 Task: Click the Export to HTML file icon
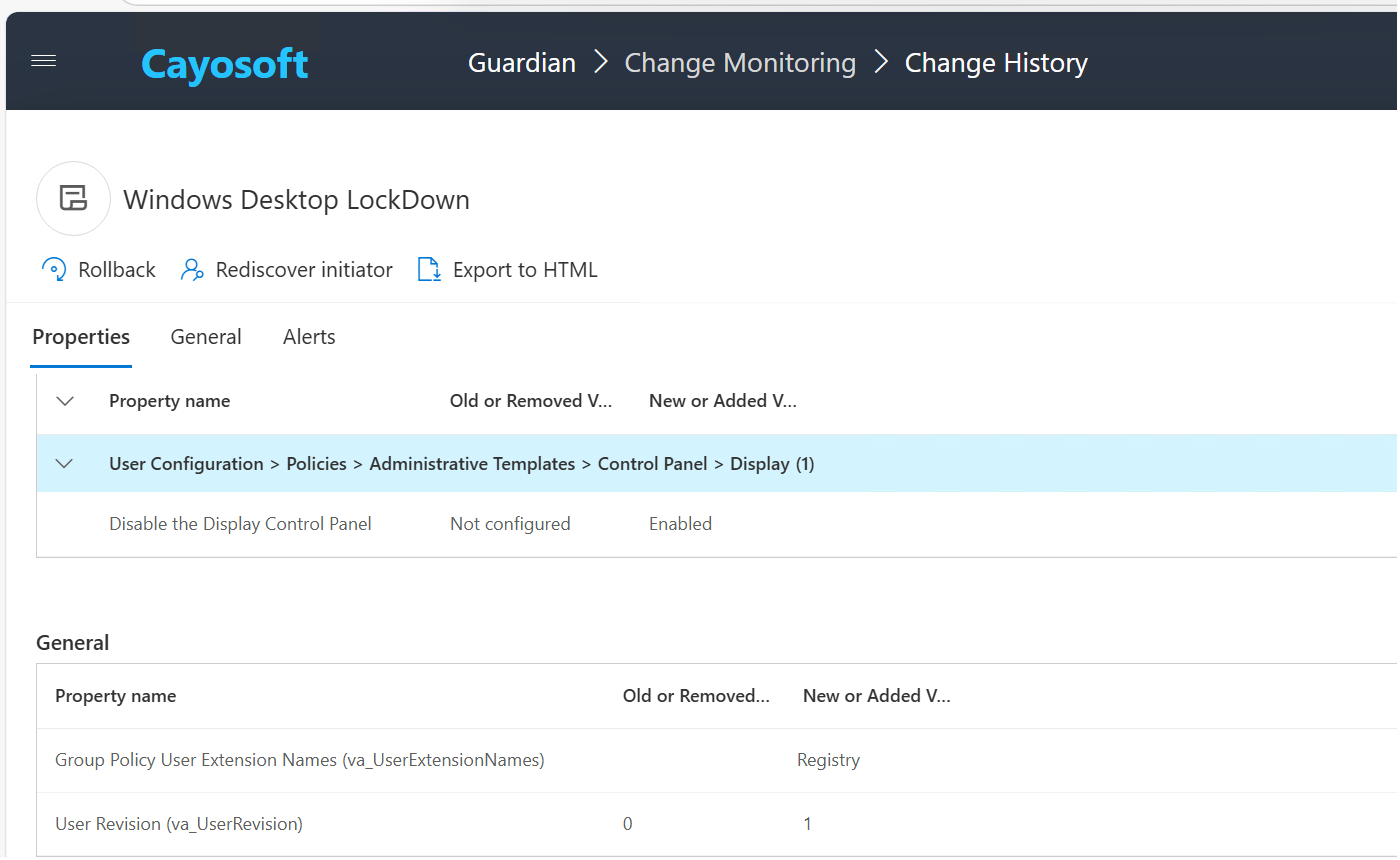(x=429, y=270)
